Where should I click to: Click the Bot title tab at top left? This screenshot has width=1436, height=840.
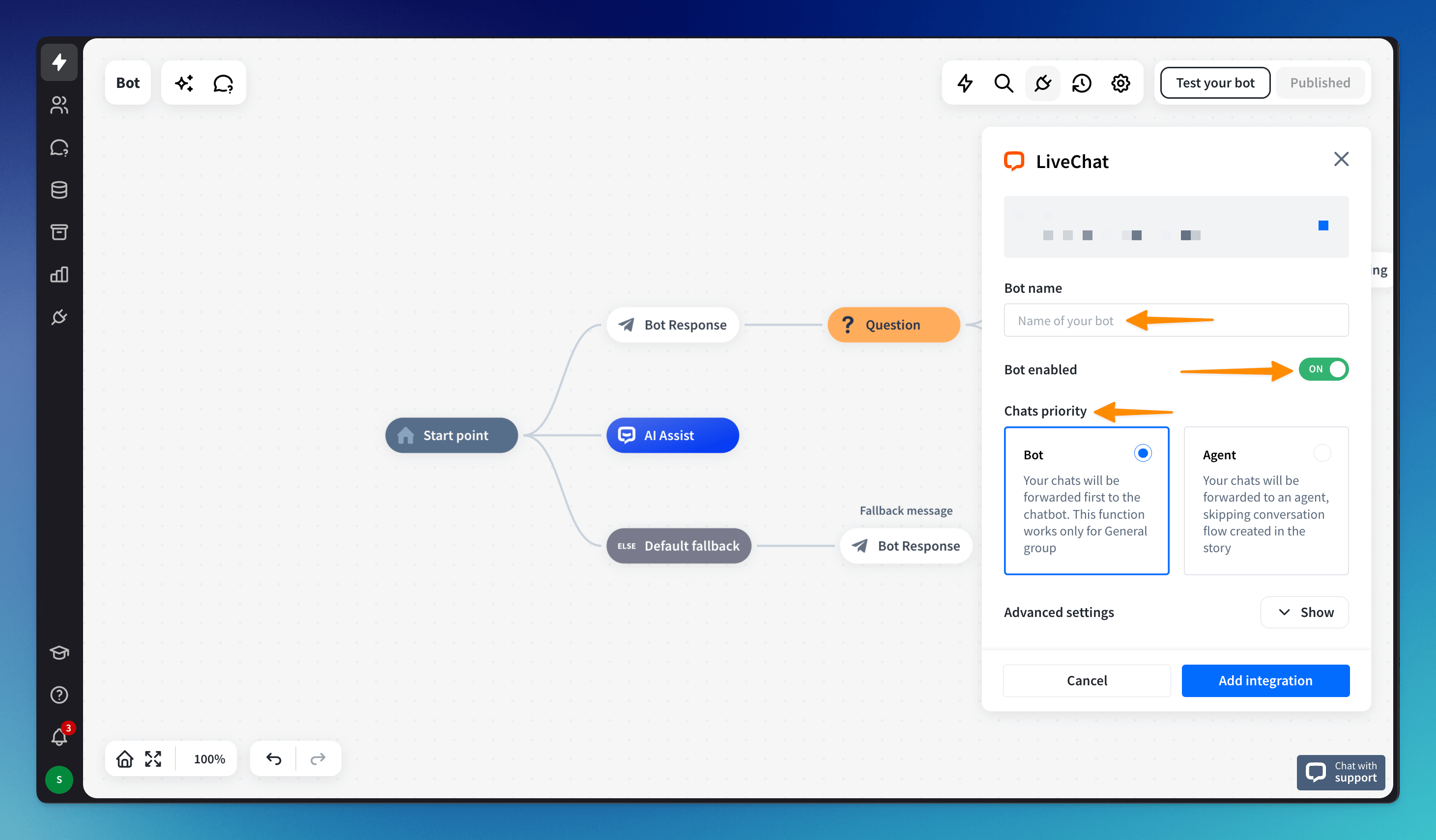[x=128, y=83]
